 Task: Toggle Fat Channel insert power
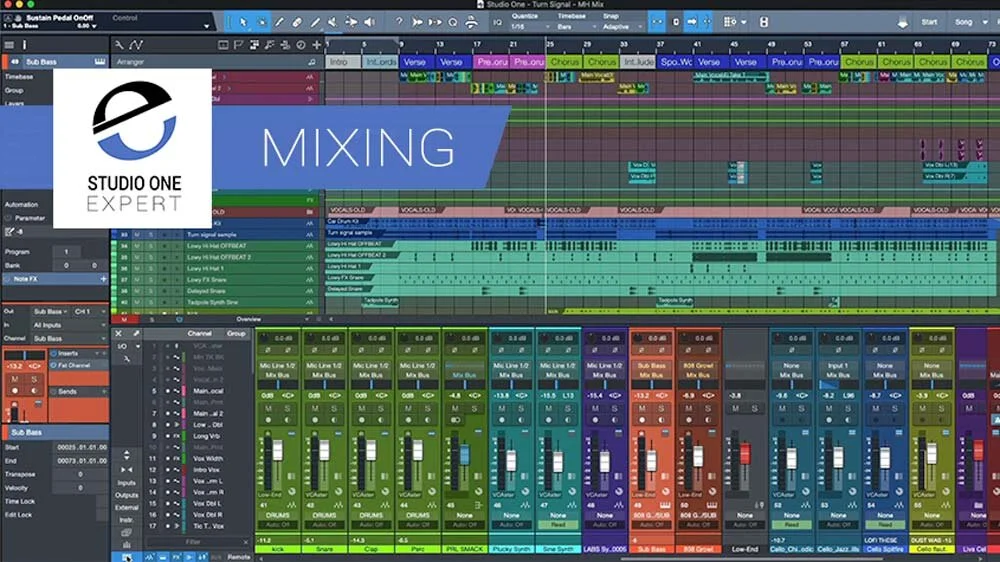point(54,366)
